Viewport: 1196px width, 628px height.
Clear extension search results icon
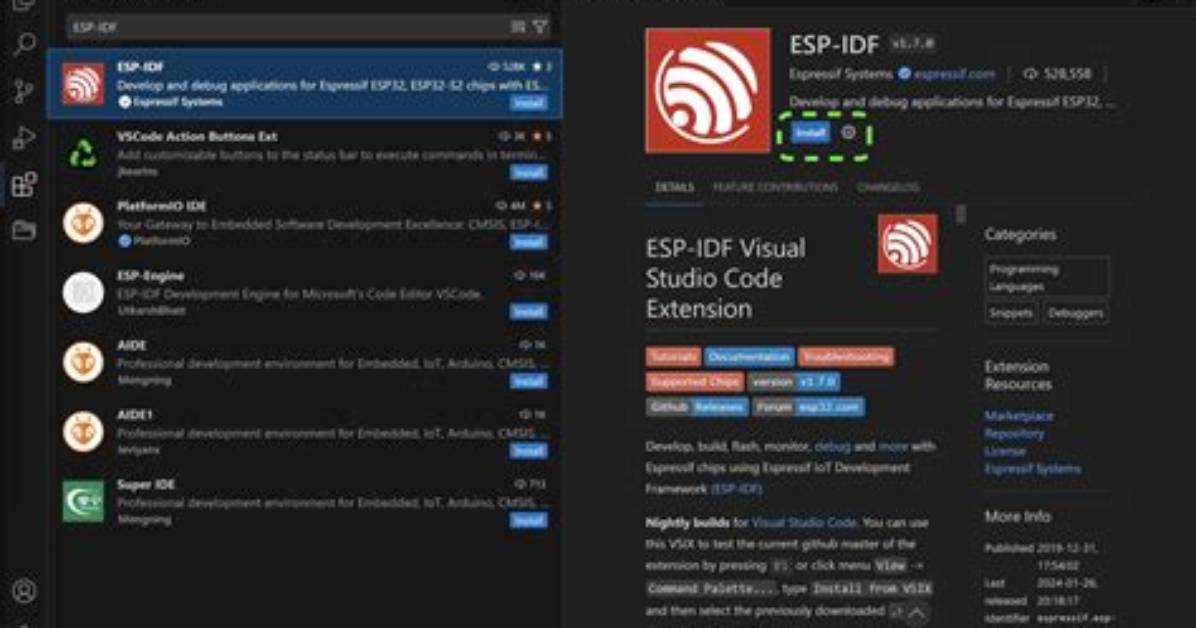[518, 27]
